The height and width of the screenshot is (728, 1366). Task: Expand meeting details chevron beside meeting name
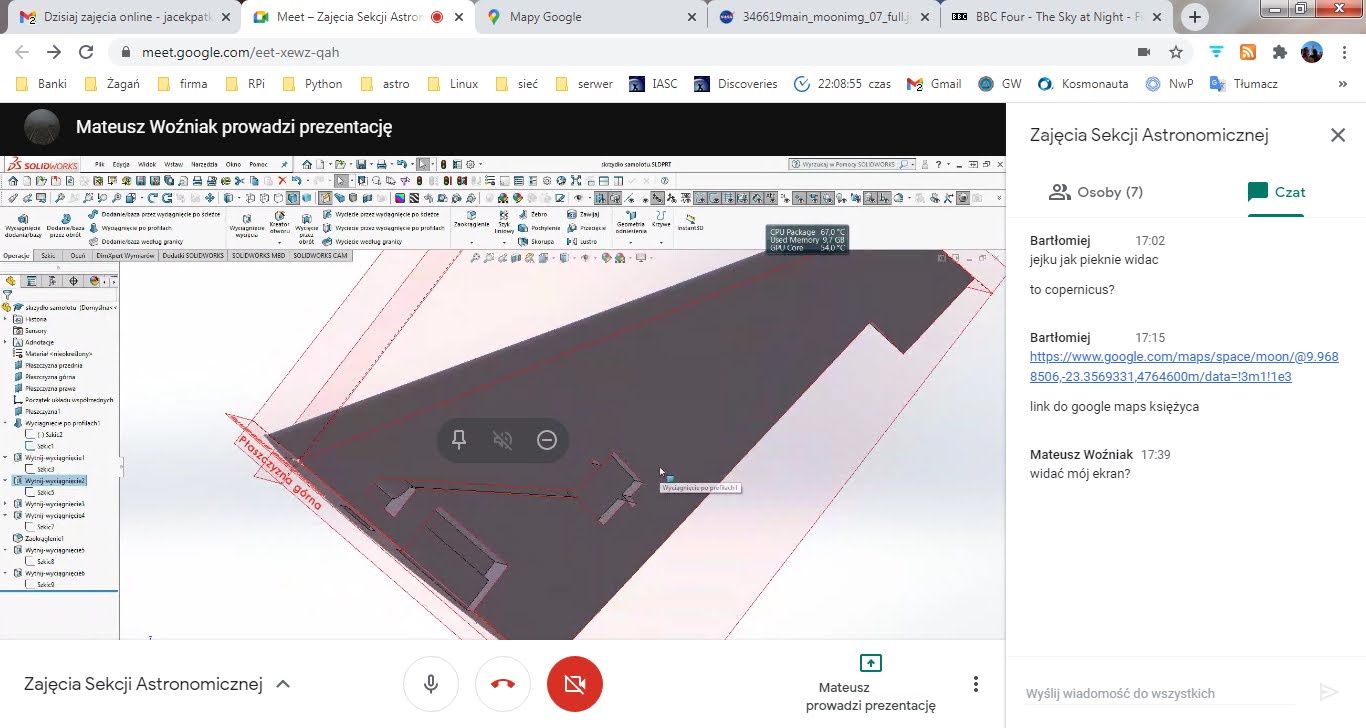pyautogui.click(x=283, y=684)
